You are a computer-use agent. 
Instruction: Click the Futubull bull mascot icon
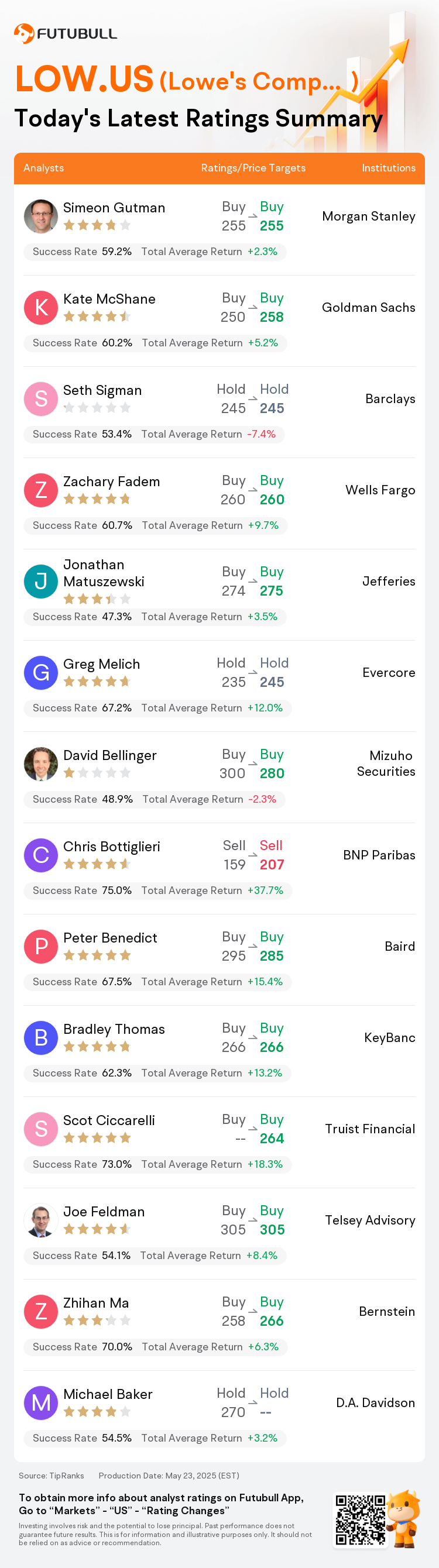coord(404,1518)
